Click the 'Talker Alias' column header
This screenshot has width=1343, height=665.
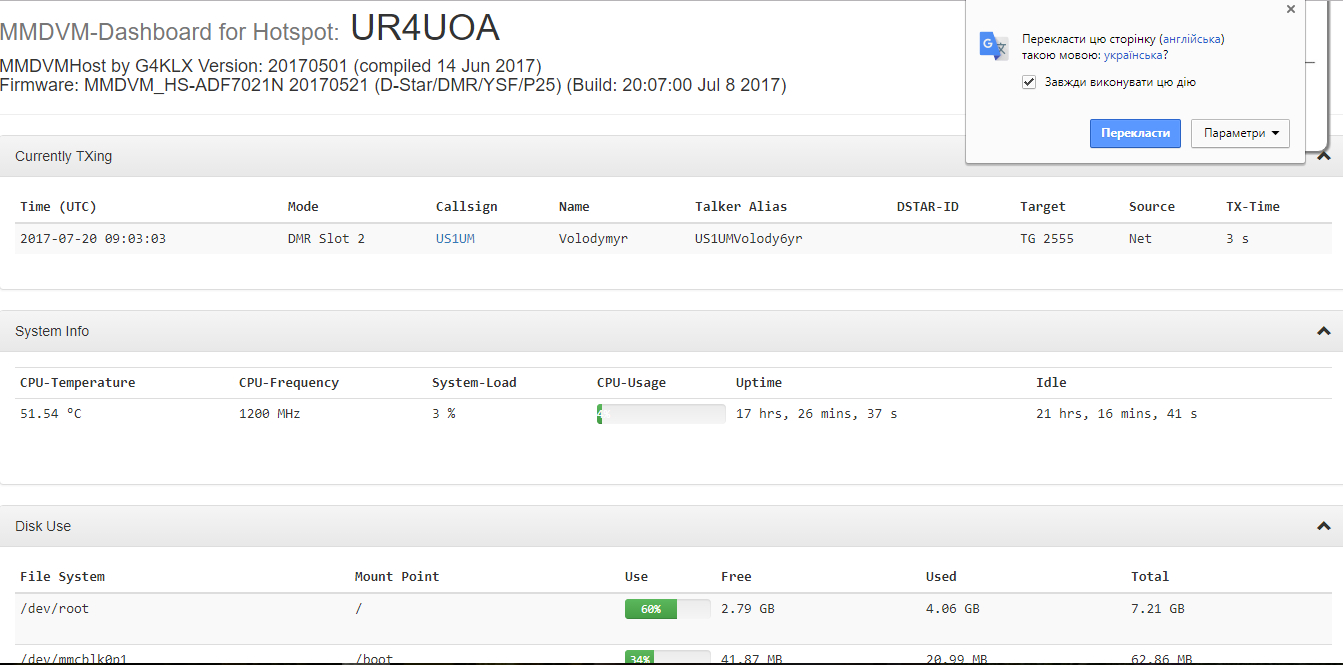pos(741,207)
